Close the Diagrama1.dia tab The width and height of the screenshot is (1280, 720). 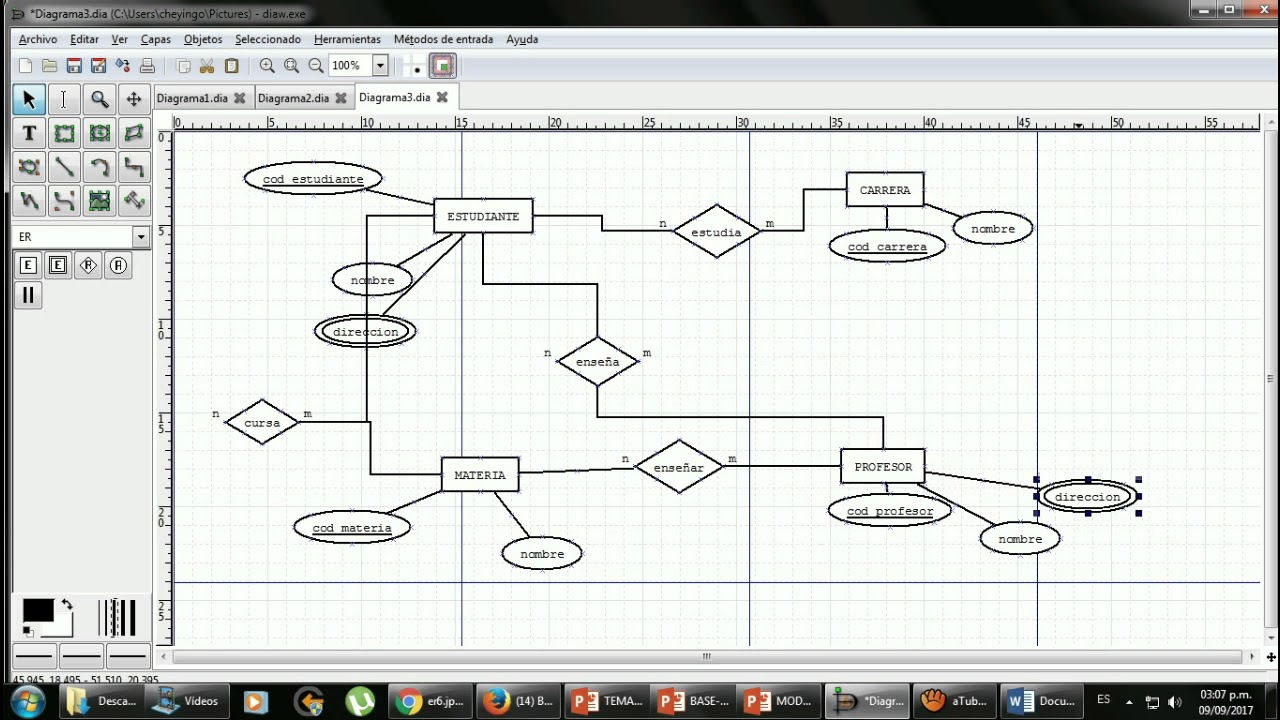click(x=239, y=98)
